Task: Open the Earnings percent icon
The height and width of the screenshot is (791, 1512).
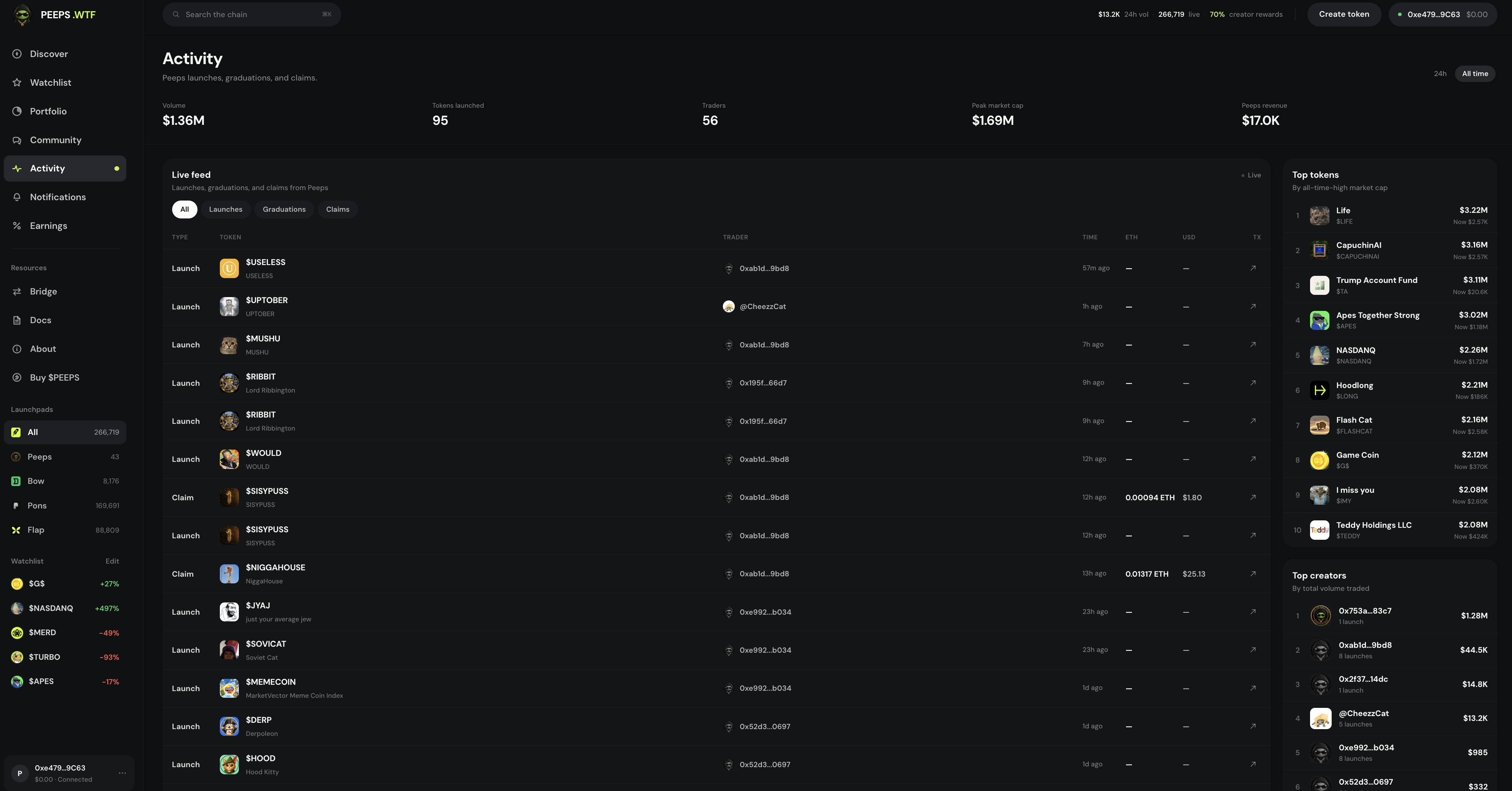Action: coord(17,226)
